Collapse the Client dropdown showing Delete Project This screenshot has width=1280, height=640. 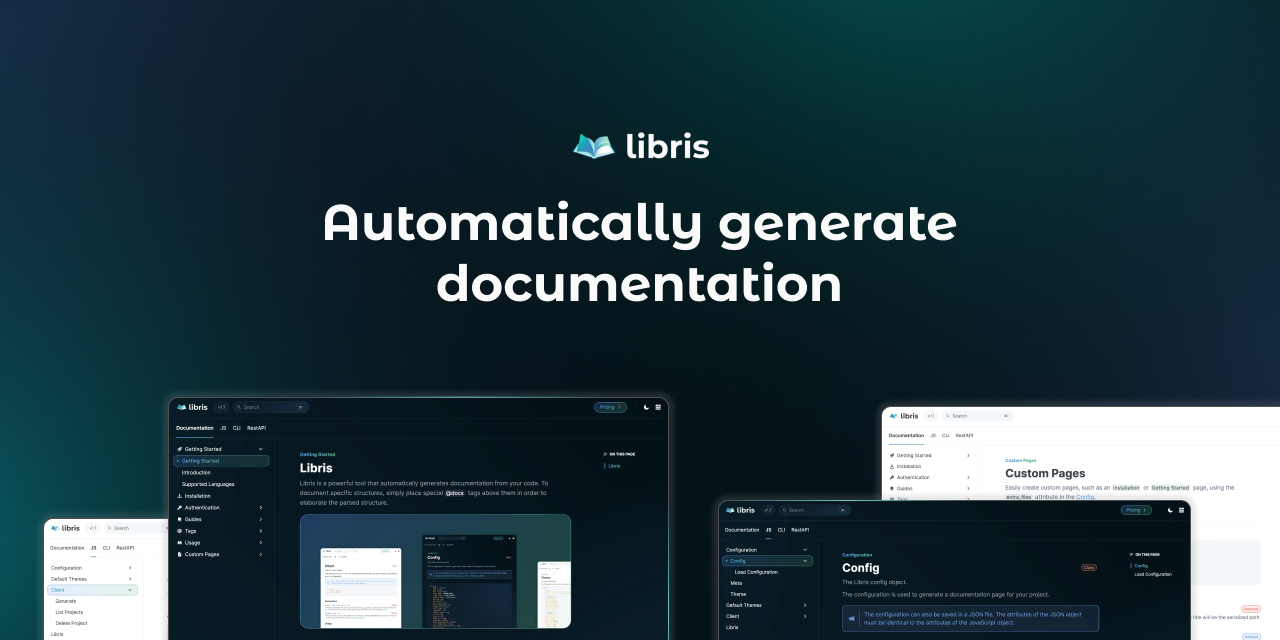click(131, 590)
